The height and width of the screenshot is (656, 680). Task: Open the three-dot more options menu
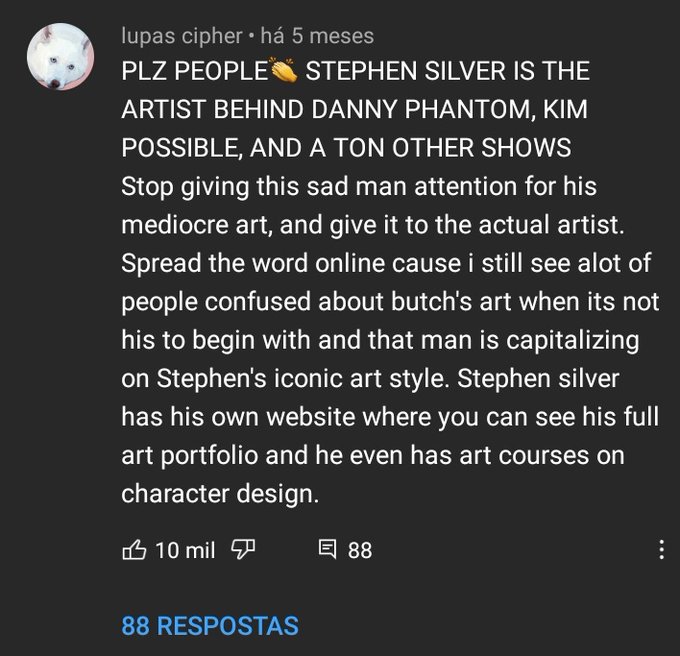click(661, 549)
